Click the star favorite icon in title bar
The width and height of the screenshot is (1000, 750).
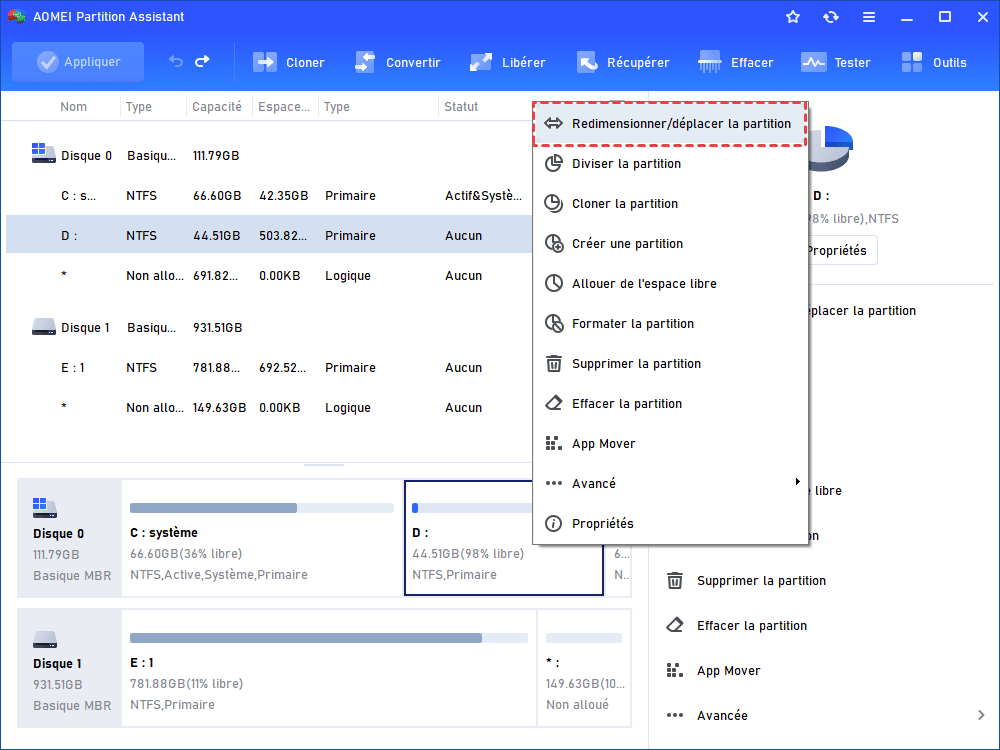(793, 17)
